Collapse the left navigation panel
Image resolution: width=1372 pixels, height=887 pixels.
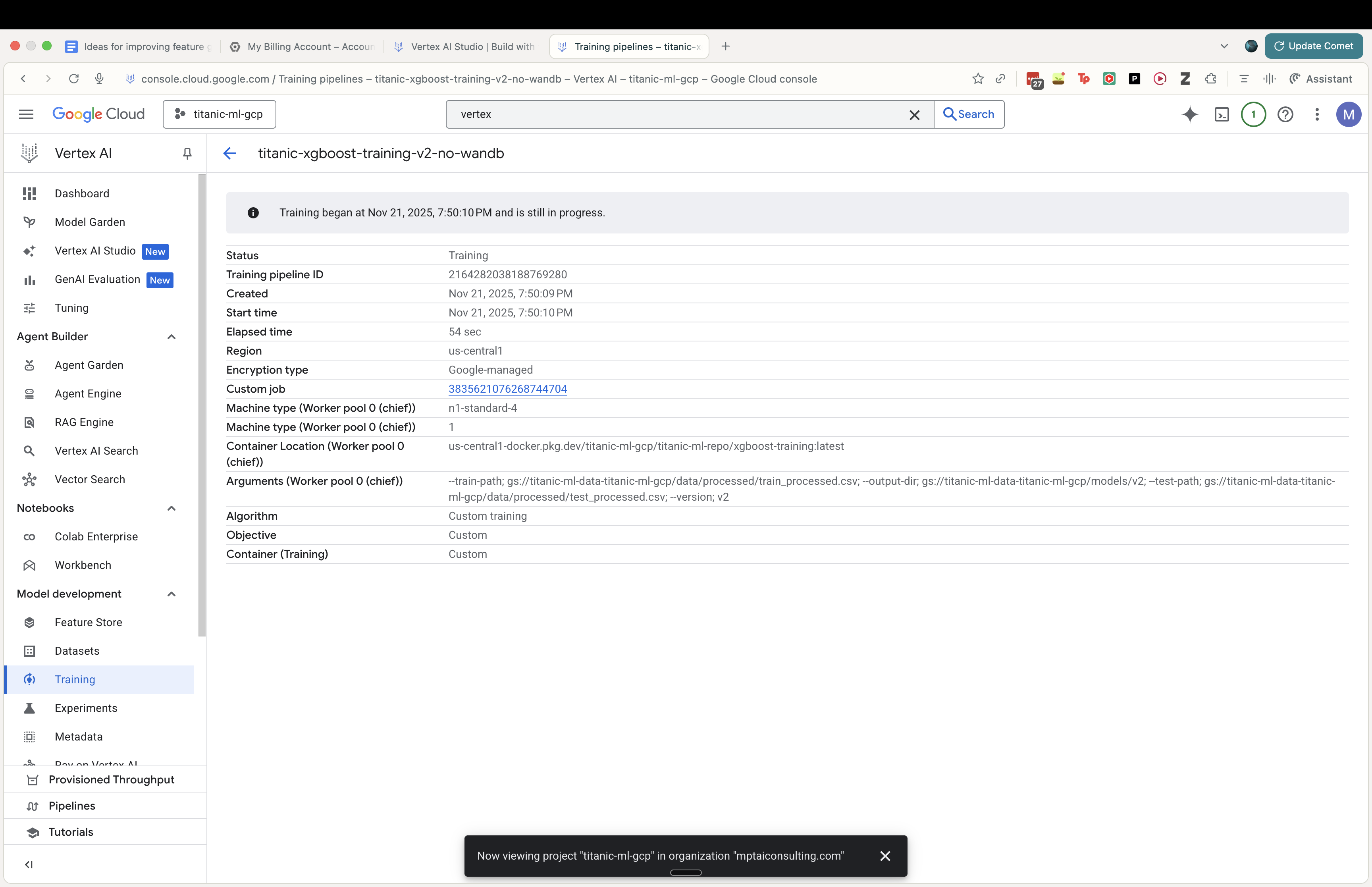pyautogui.click(x=29, y=864)
